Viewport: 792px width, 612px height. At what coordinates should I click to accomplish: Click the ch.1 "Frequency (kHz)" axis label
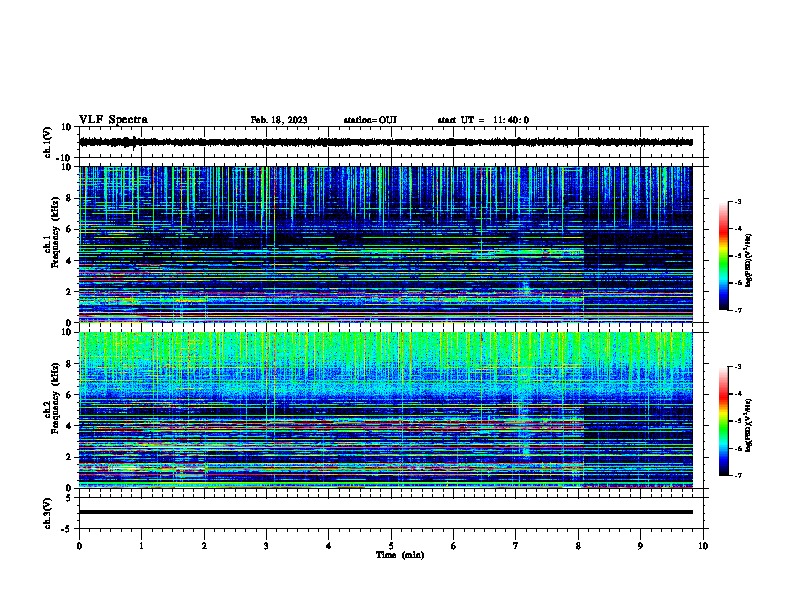[55, 232]
